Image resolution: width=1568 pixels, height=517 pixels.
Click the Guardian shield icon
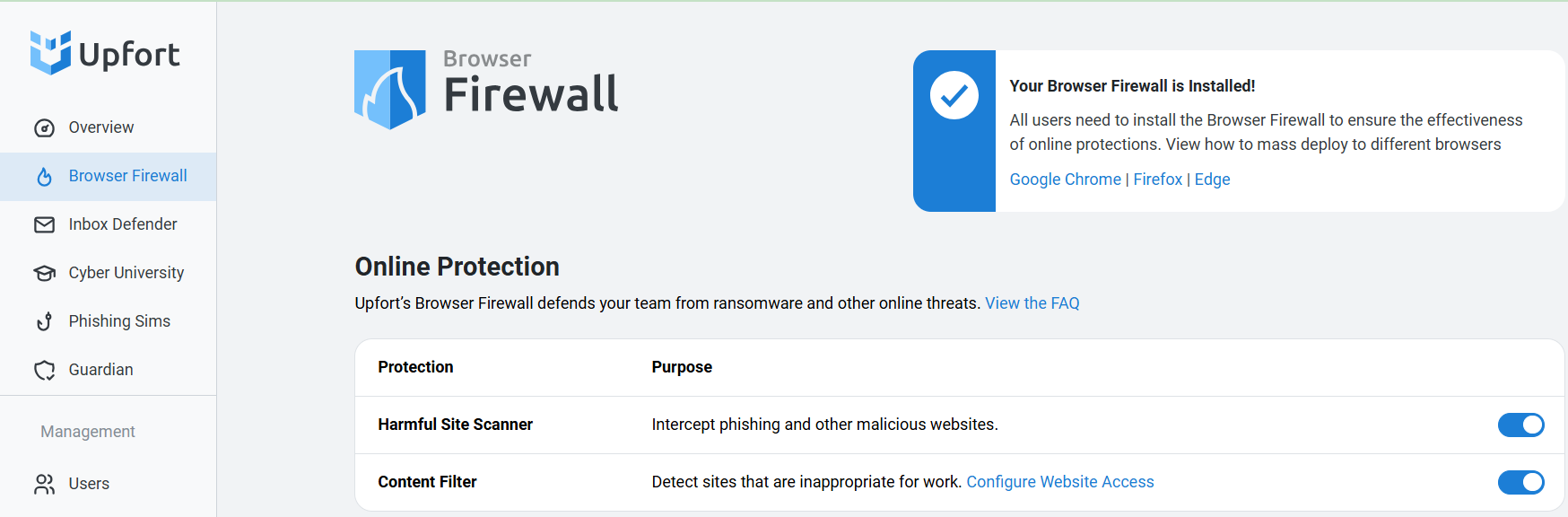[44, 370]
